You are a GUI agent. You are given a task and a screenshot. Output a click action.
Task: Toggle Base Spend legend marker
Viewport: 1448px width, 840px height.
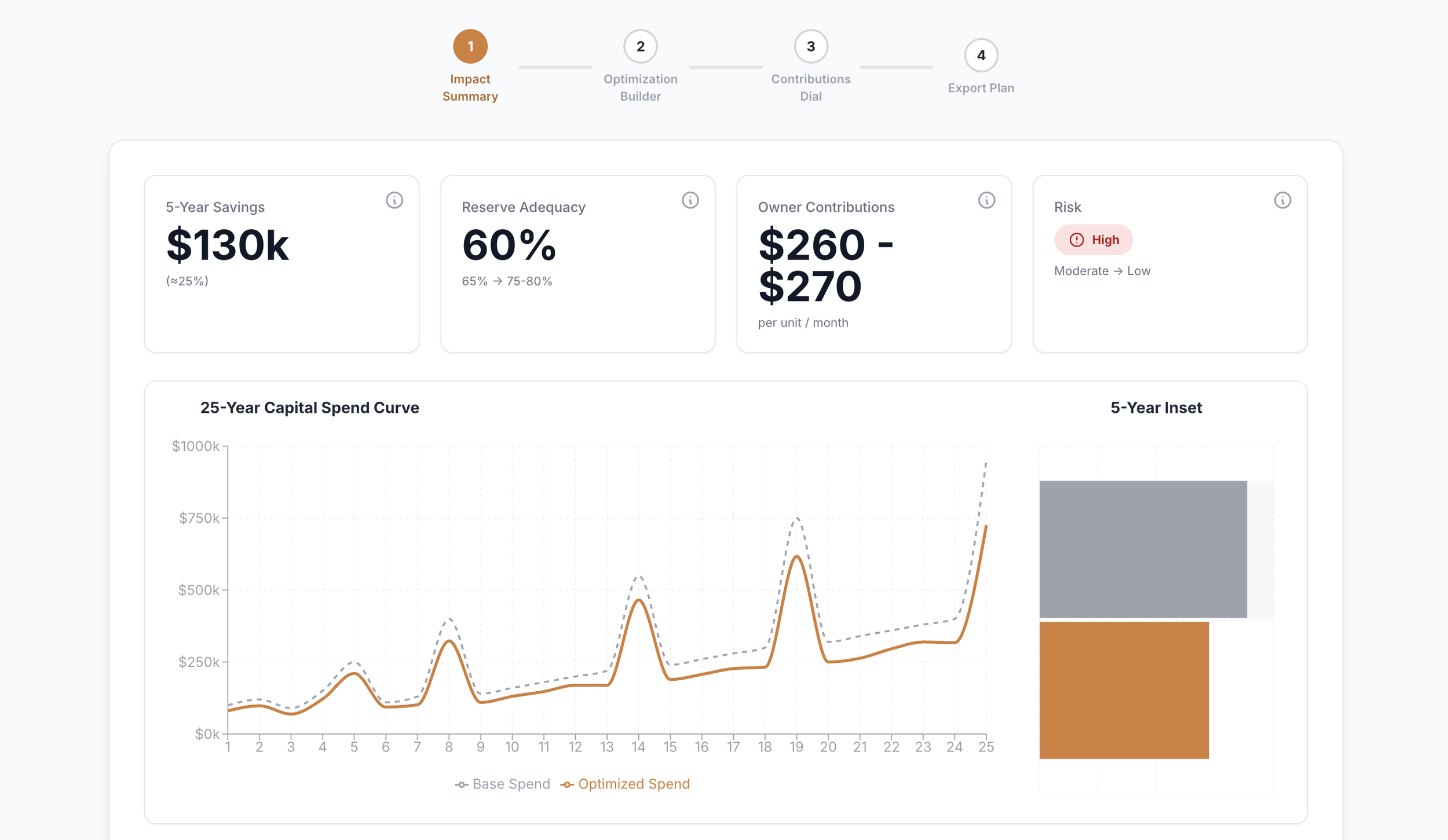coord(462,785)
